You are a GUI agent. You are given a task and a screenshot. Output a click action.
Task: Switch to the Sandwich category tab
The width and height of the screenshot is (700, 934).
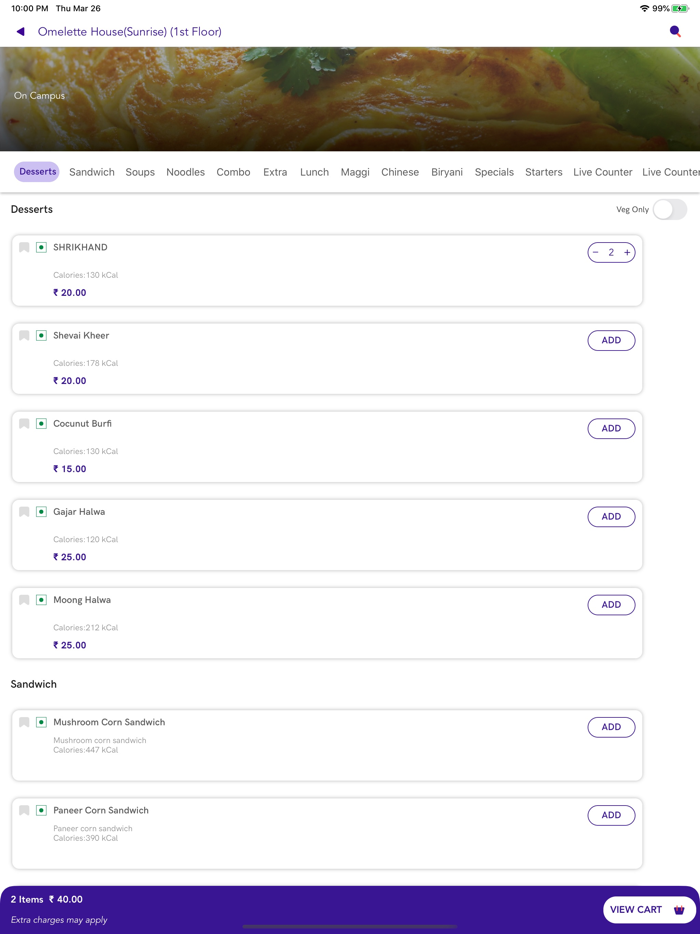(x=92, y=172)
